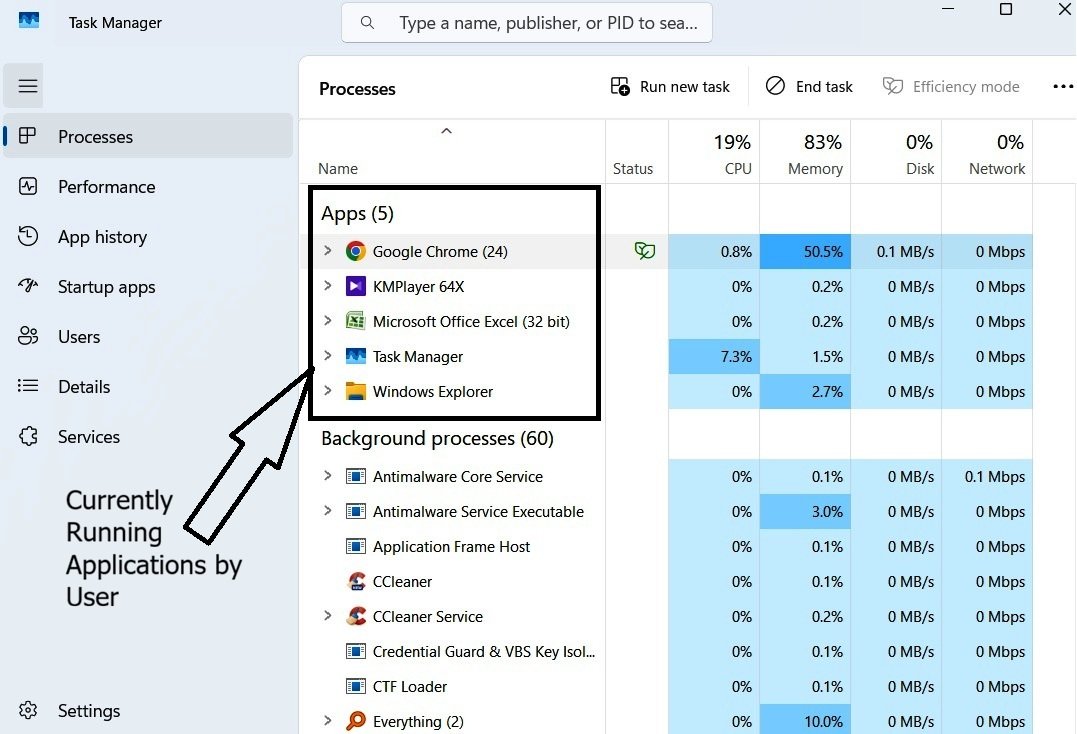Sort by the Memory column header

[805, 152]
